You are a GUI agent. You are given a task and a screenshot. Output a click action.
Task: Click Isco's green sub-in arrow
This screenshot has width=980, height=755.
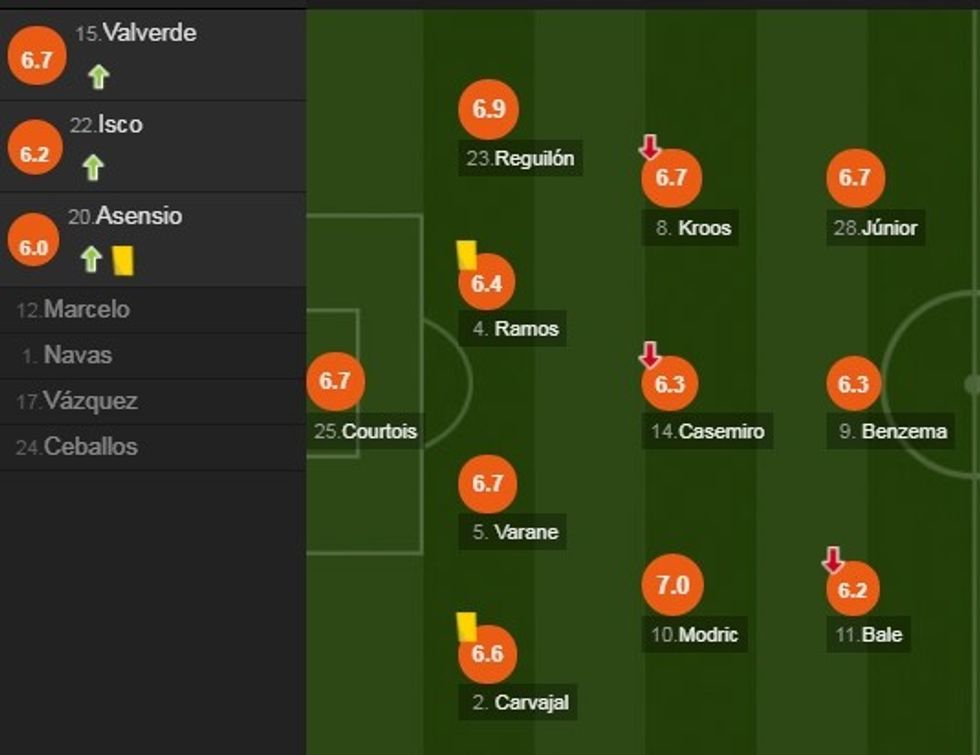93,167
